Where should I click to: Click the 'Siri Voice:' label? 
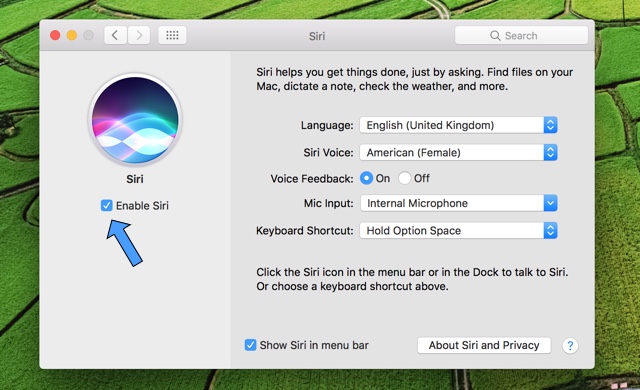pyautogui.click(x=328, y=153)
